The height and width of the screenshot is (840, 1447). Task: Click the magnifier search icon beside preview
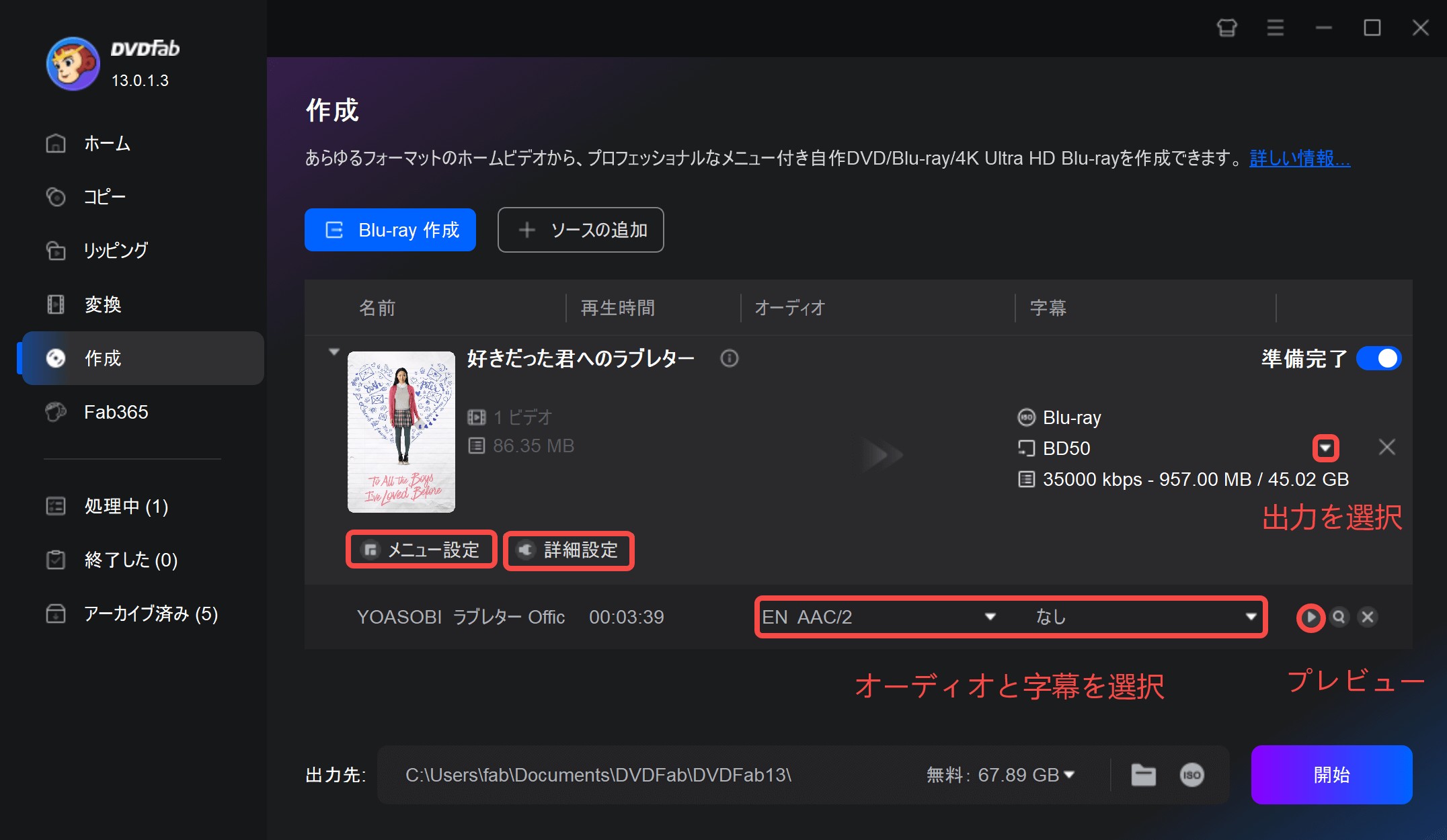1339,617
